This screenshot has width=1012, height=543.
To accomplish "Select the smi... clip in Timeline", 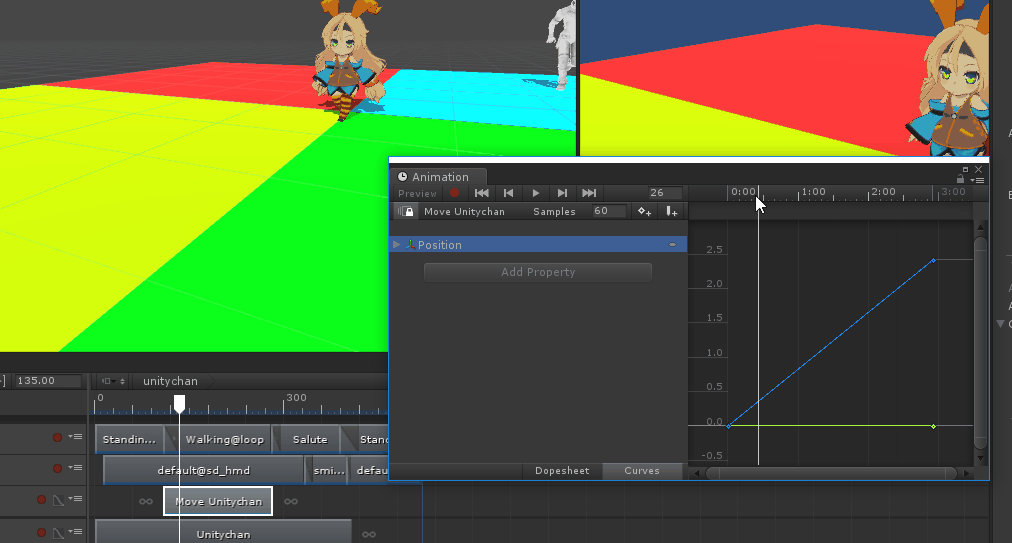I will pos(329,470).
